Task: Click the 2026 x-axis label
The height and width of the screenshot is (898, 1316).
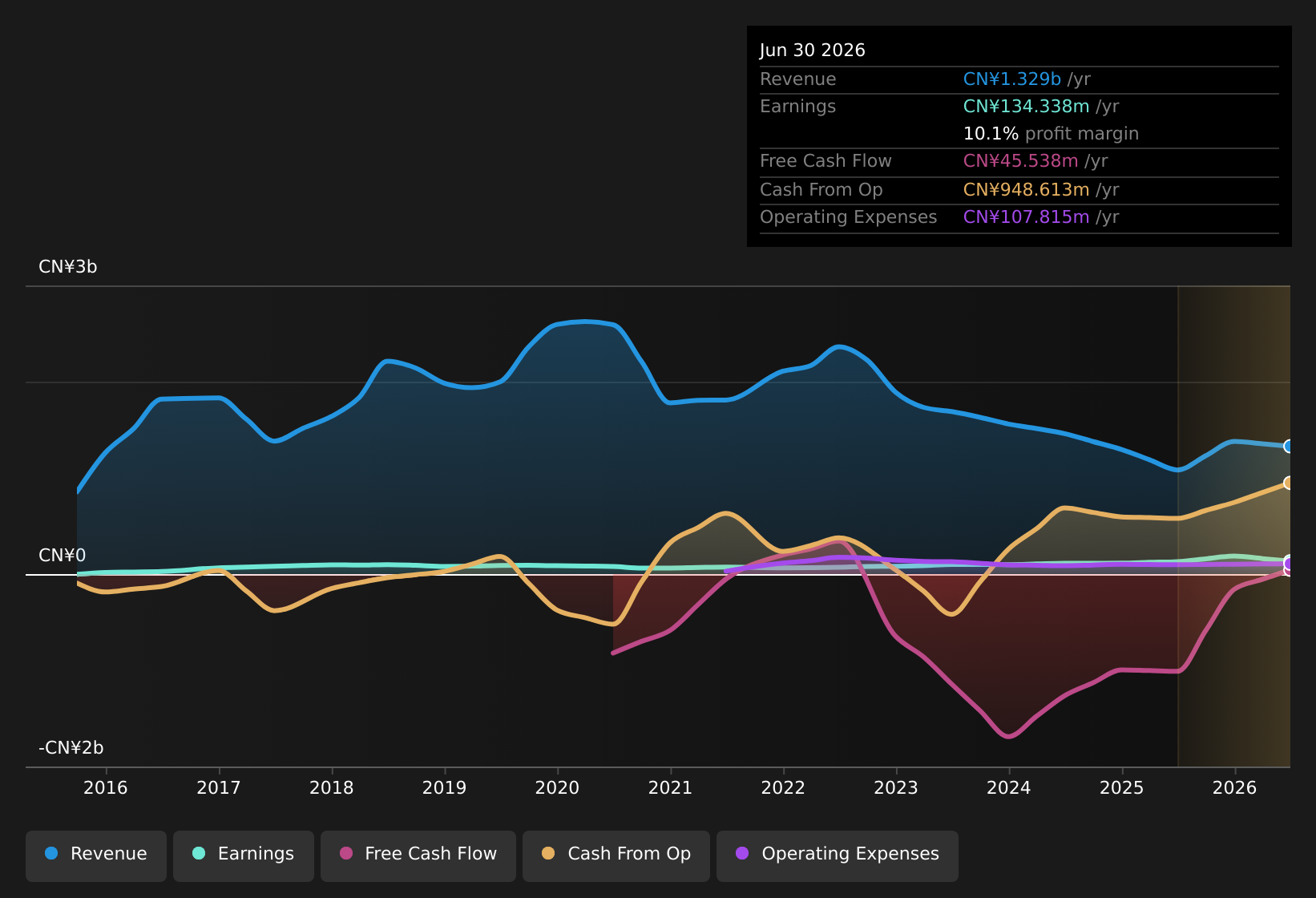Action: tap(1235, 788)
